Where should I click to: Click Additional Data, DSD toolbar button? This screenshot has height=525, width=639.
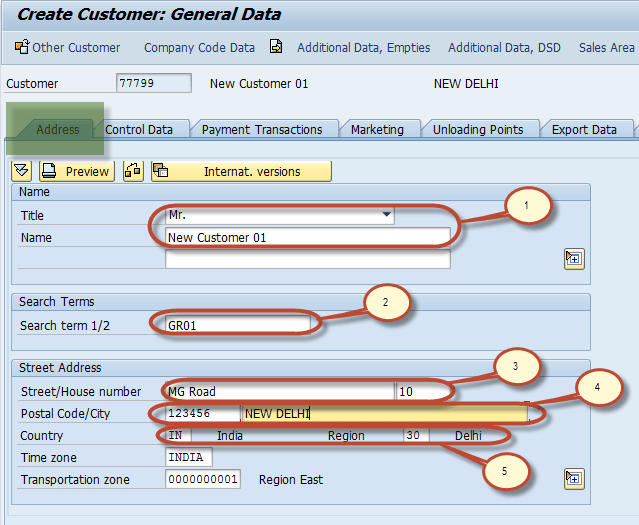[x=506, y=47]
